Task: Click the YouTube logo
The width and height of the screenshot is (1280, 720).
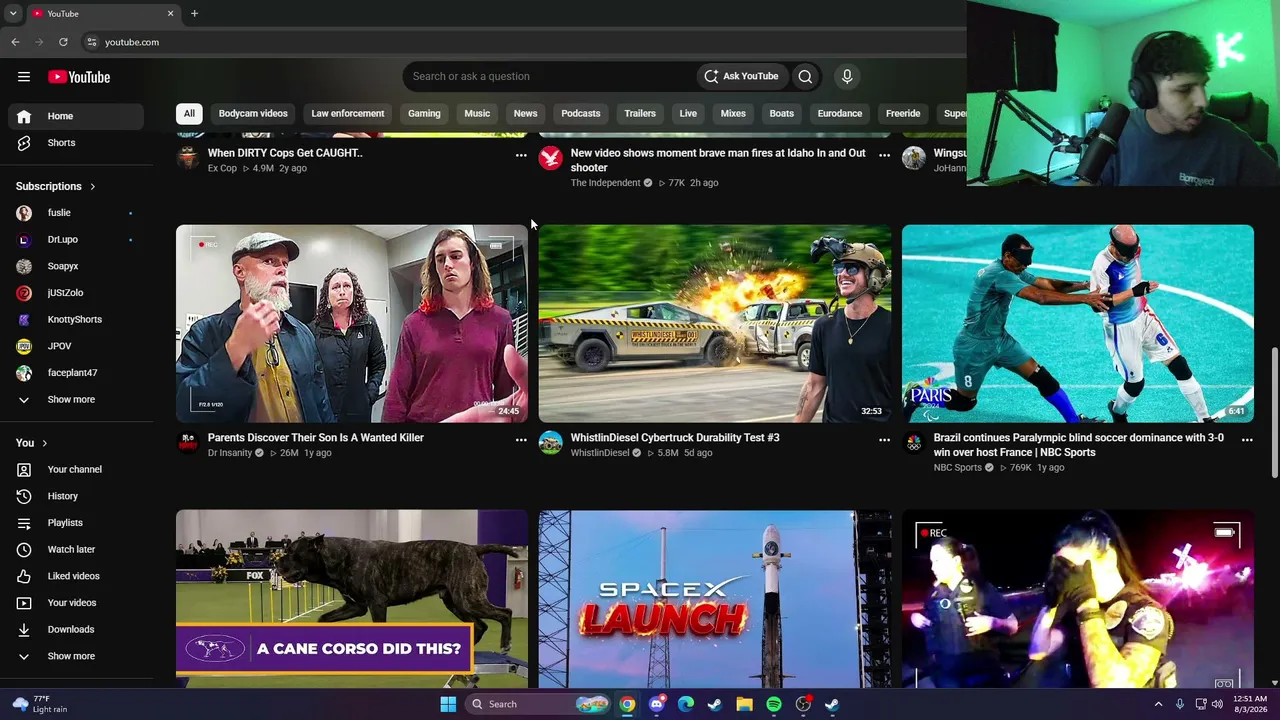Action: [x=79, y=77]
